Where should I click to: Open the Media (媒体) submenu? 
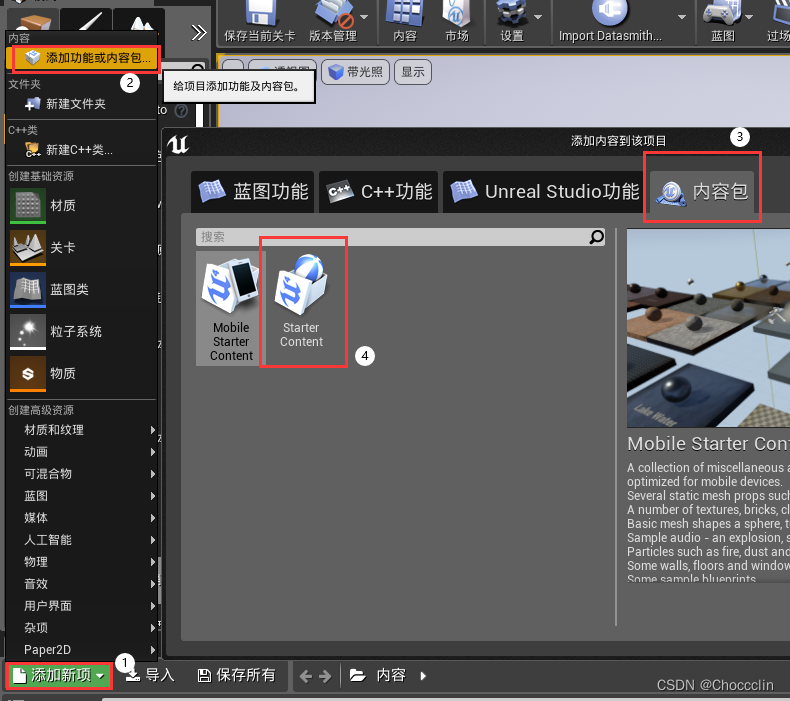[x=81, y=518]
